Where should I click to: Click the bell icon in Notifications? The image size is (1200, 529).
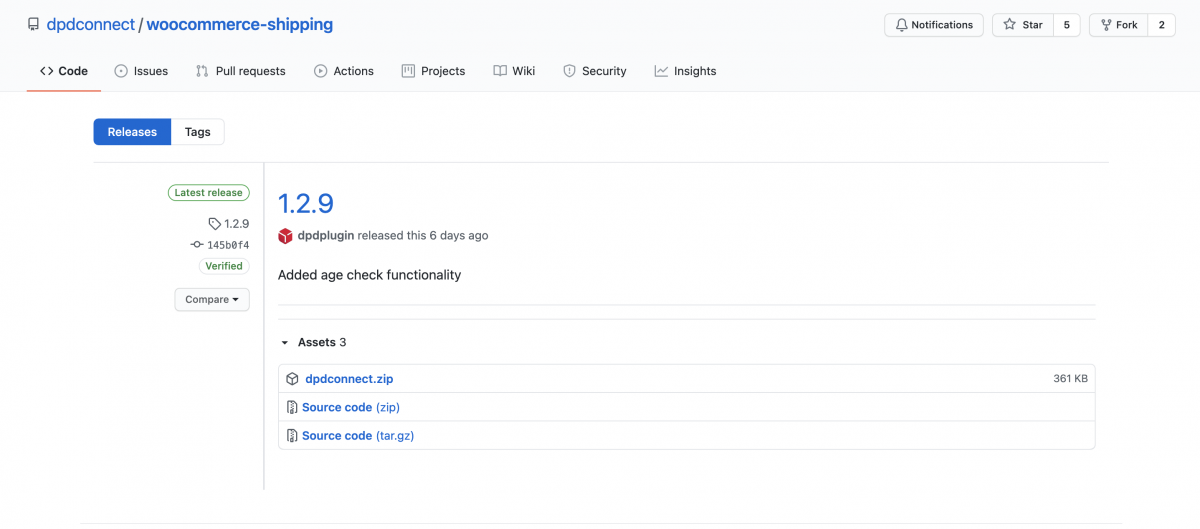point(901,25)
